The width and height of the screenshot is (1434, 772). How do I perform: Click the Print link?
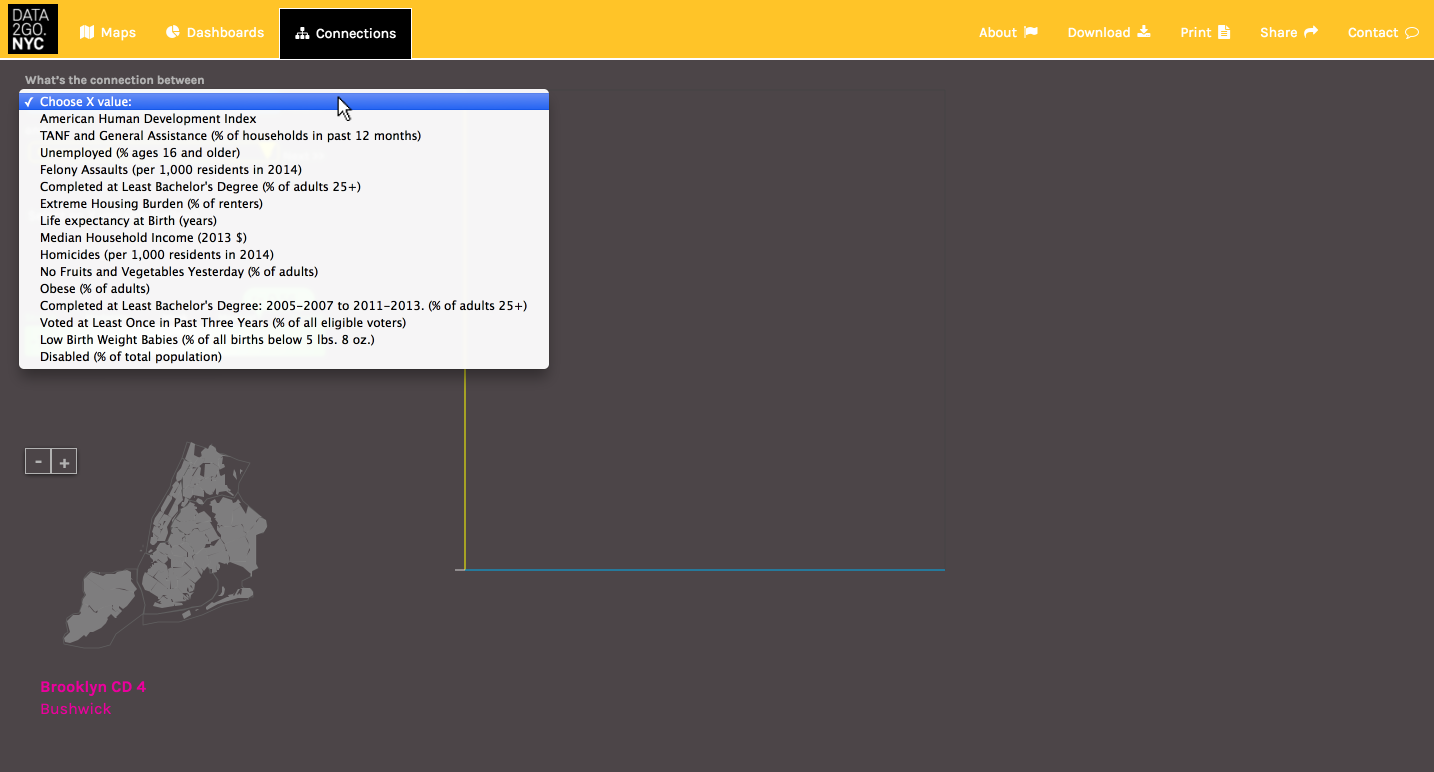click(1205, 32)
